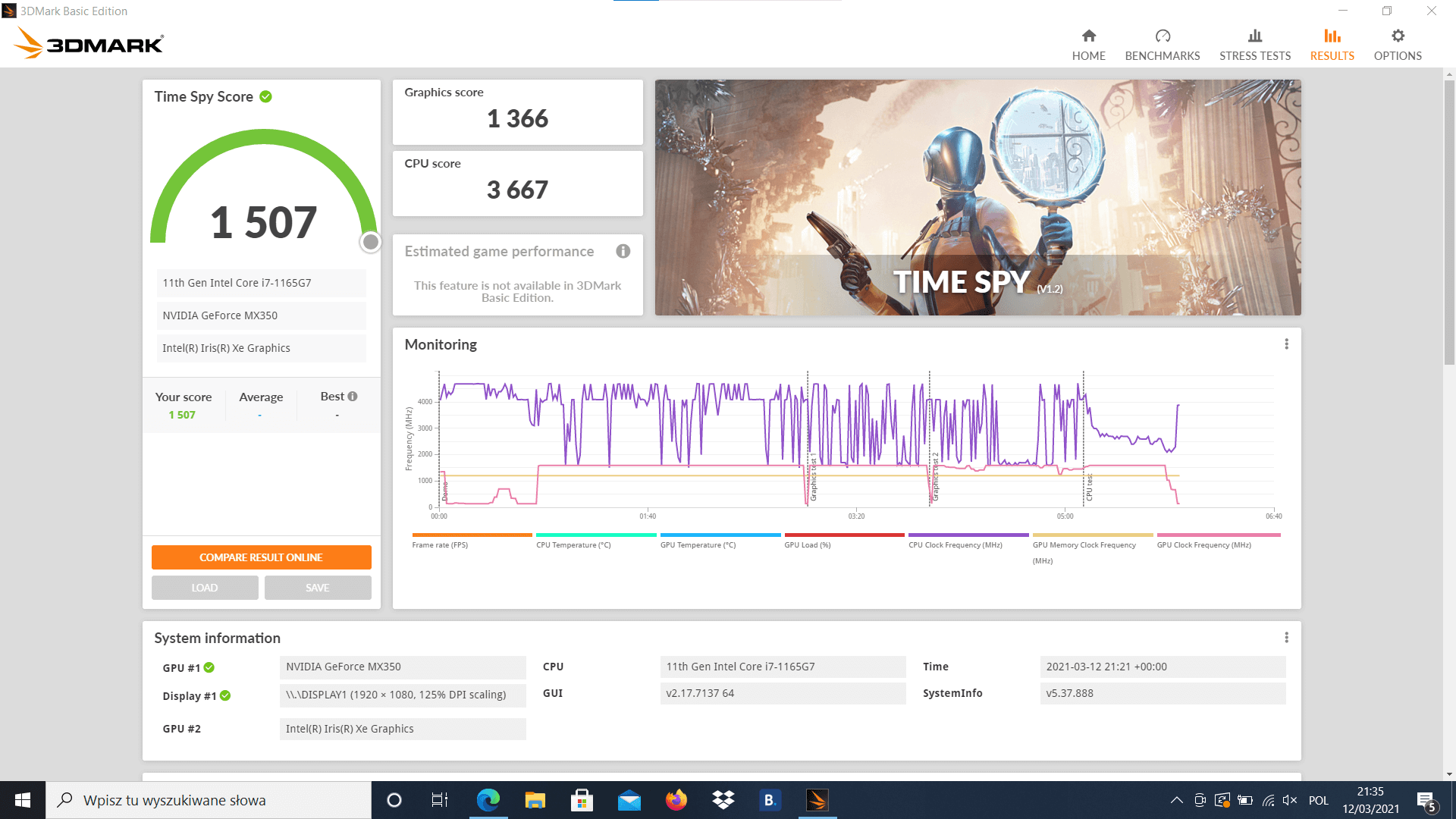Go to the Home menu item

1088,43
